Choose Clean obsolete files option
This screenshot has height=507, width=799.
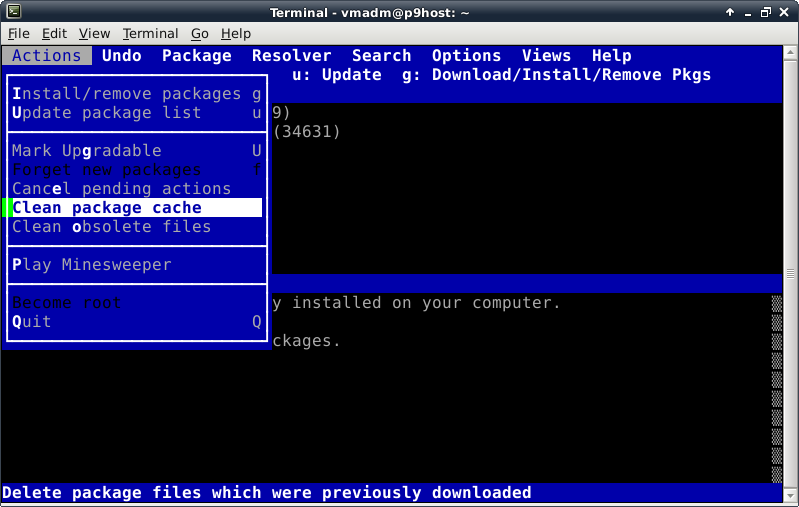click(112, 227)
